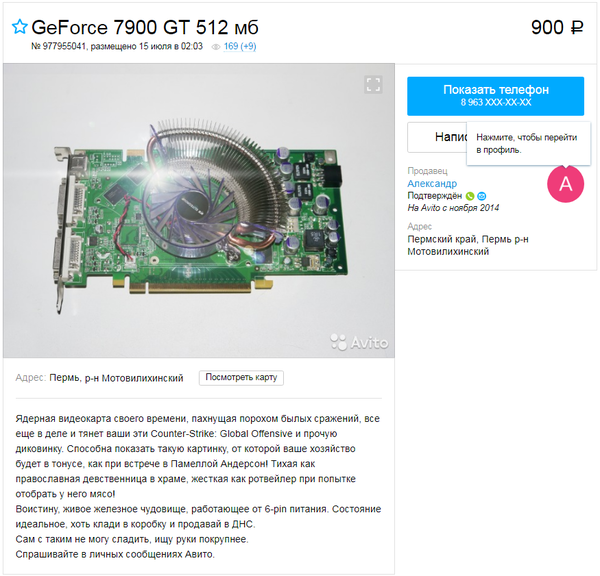This screenshot has width=600, height=576.
Task: Dismiss the profile hint tooltip
Action: (528, 144)
